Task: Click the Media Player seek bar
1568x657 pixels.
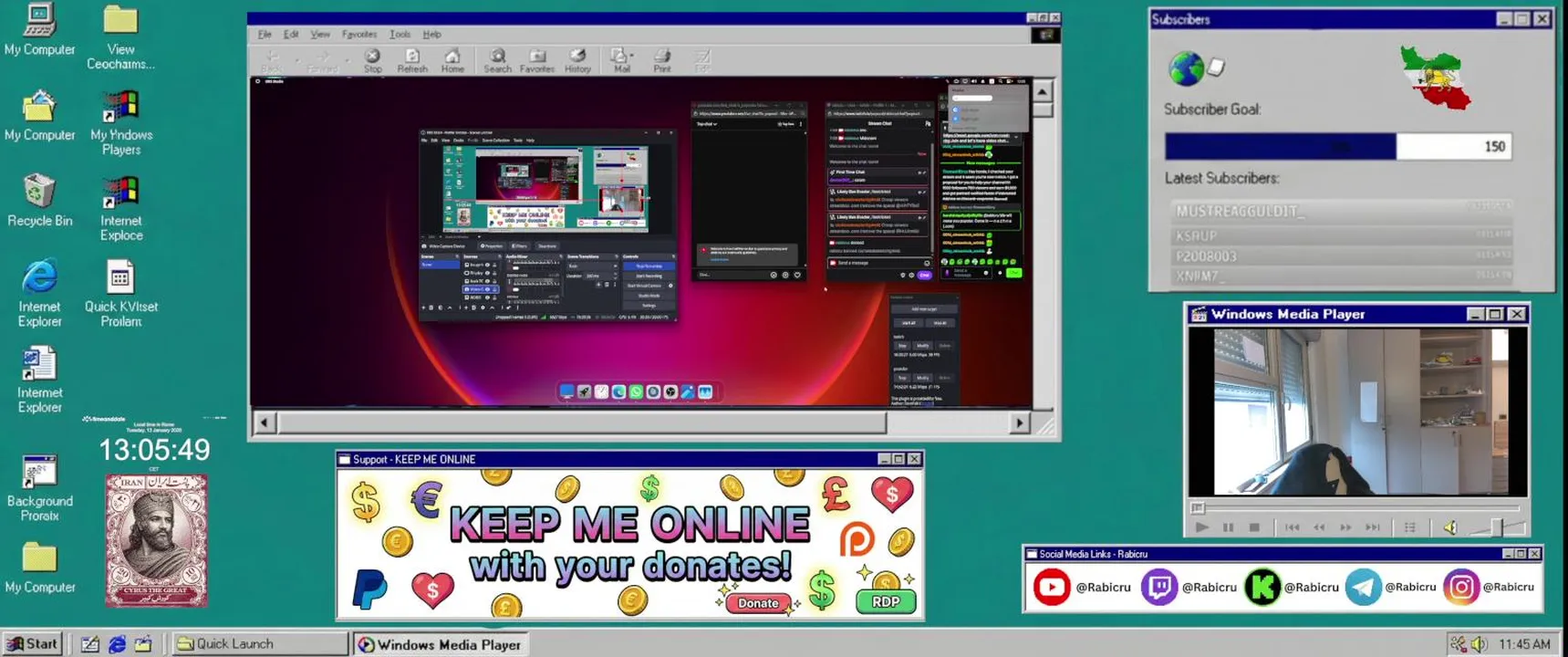Action: click(x=1357, y=508)
